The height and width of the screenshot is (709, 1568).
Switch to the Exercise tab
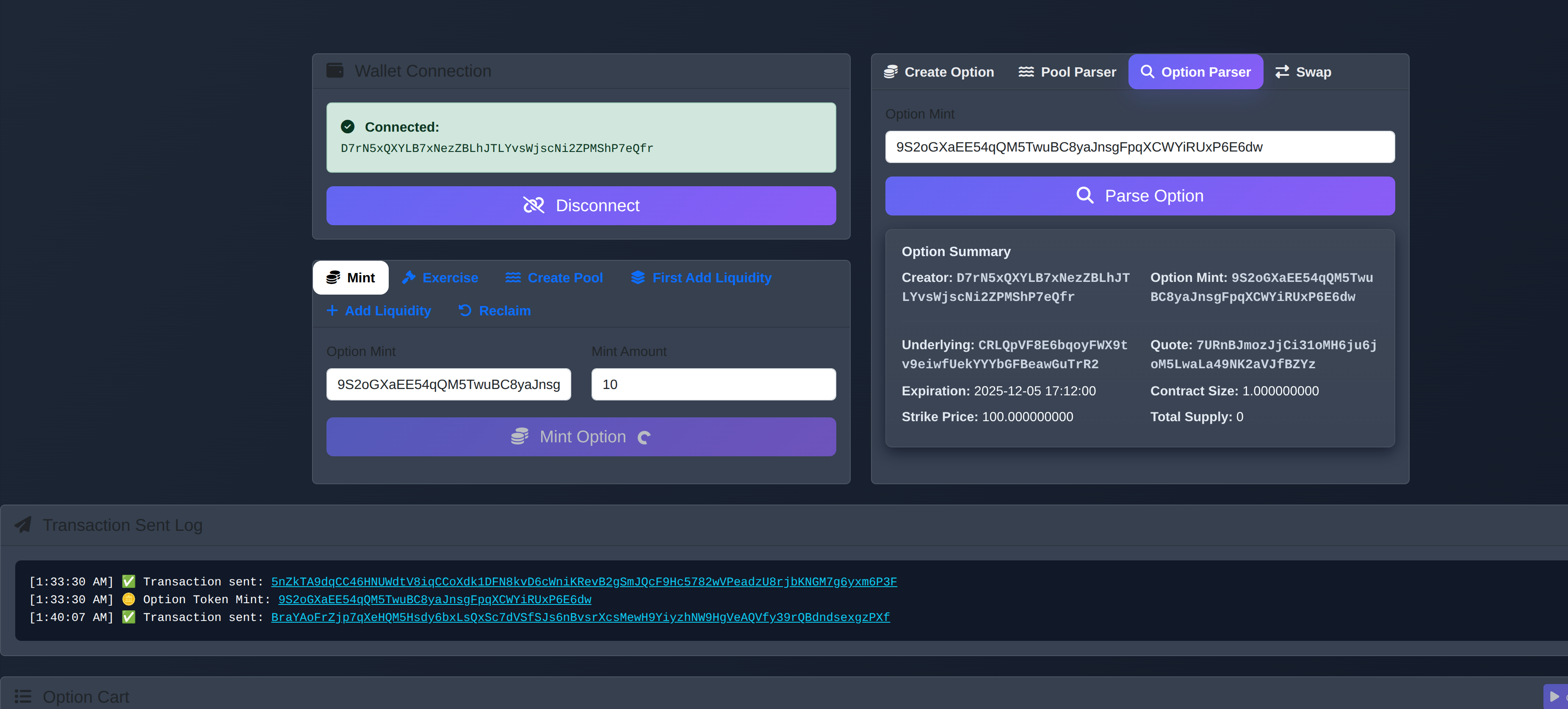pos(440,278)
